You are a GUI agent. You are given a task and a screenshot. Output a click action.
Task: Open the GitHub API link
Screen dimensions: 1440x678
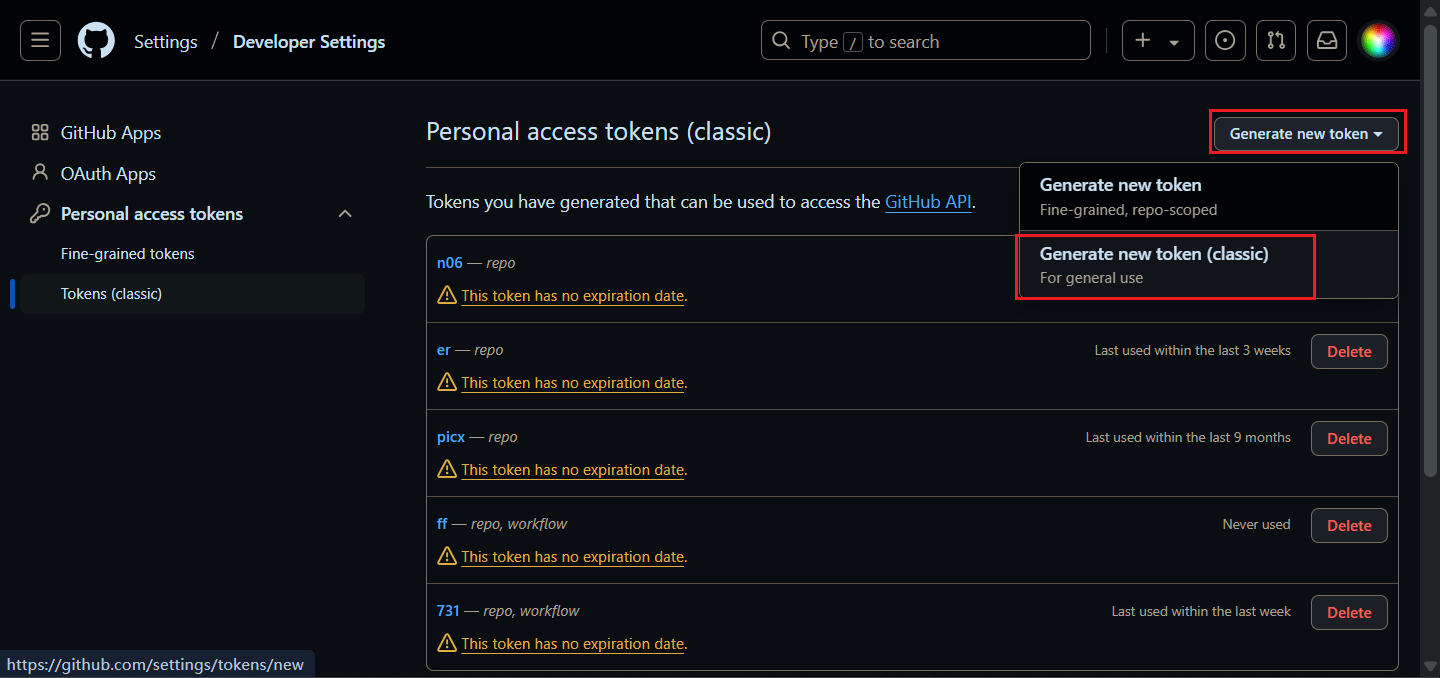coord(929,202)
